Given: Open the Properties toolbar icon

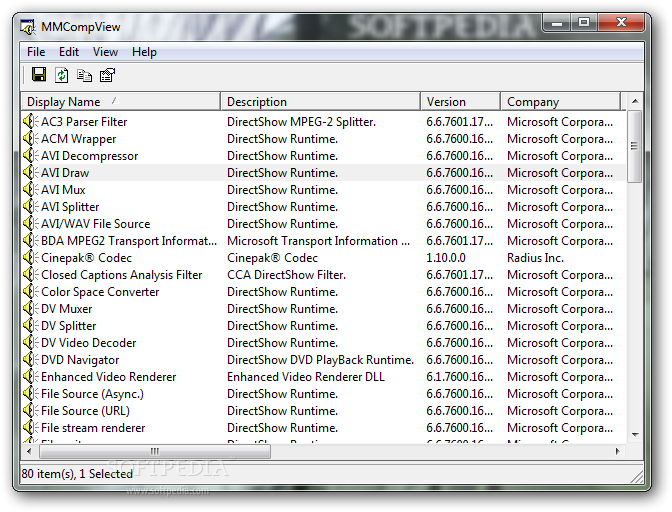Looking at the screenshot, I should (107, 75).
